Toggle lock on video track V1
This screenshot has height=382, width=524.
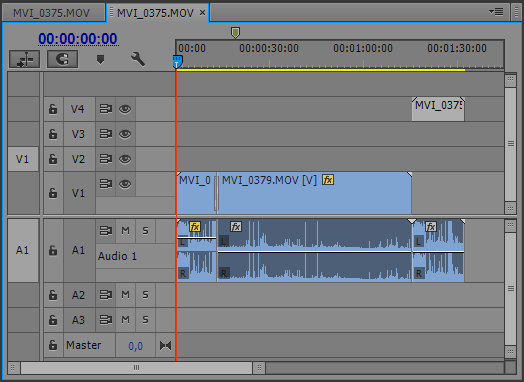pyautogui.click(x=53, y=193)
